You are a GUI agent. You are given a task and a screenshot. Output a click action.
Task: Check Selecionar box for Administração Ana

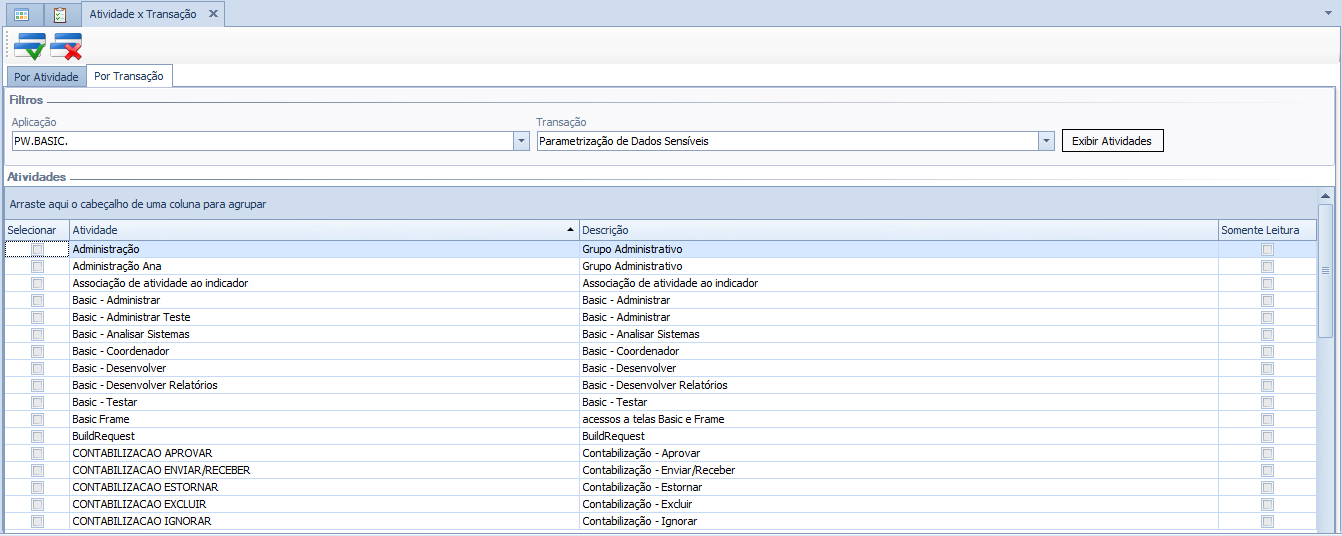(x=38, y=266)
